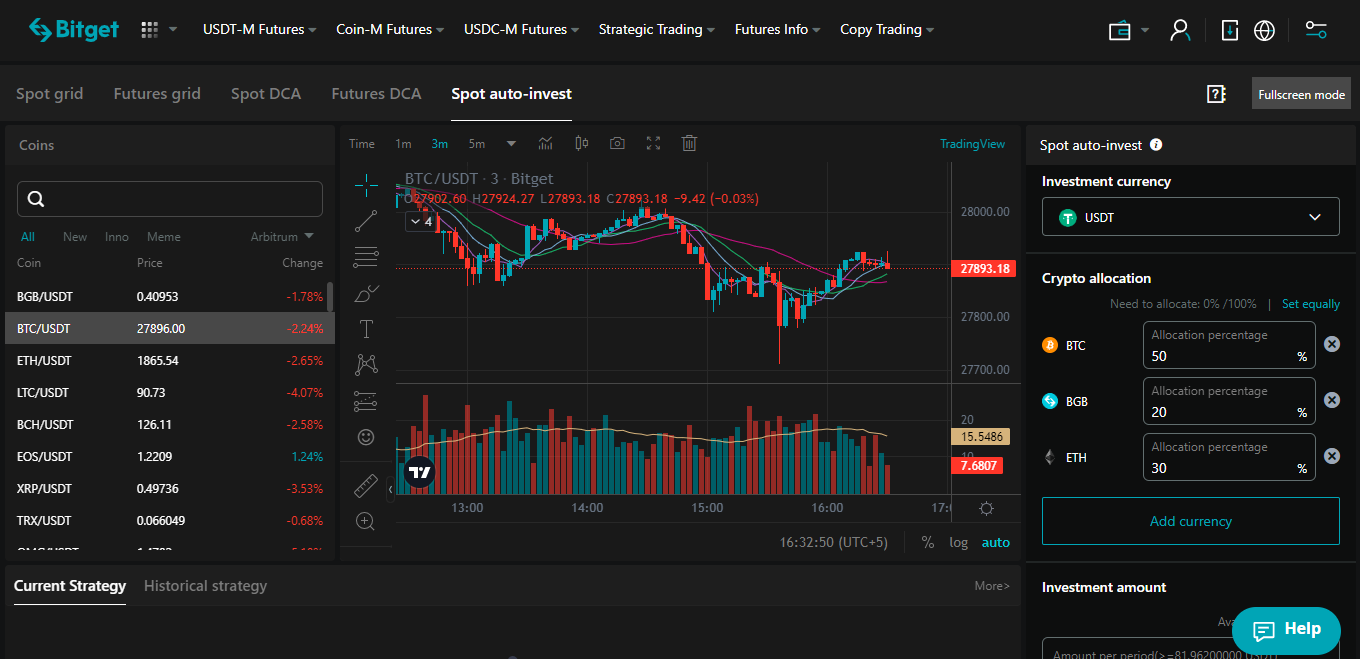Select the trend line drawing tool
The height and width of the screenshot is (659, 1360).
(x=366, y=221)
